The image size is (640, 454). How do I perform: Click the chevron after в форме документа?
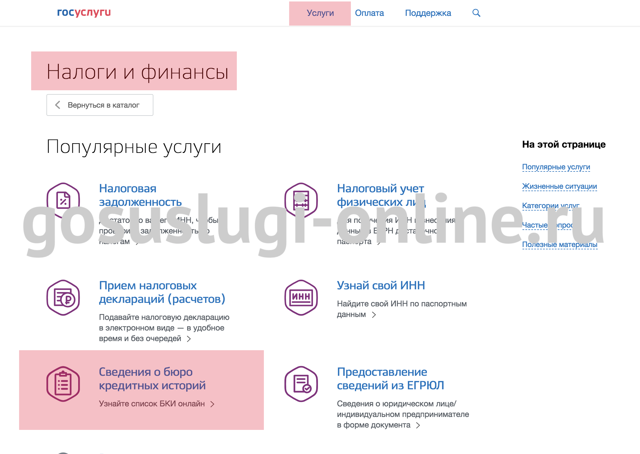(x=418, y=425)
